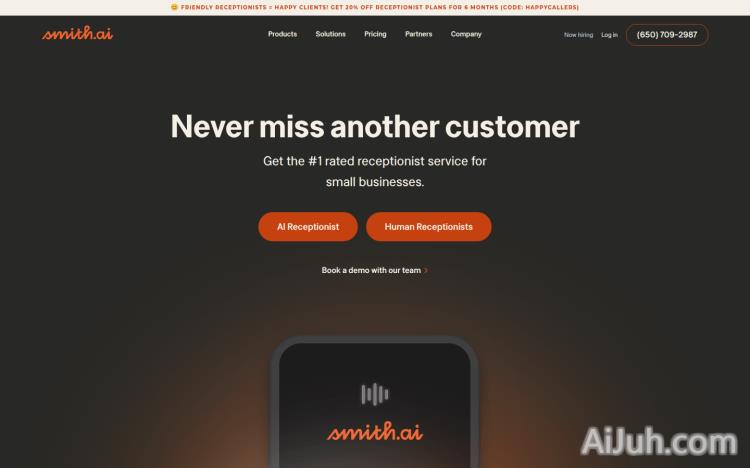
Task: Expand the Solutions menu
Action: pos(331,34)
